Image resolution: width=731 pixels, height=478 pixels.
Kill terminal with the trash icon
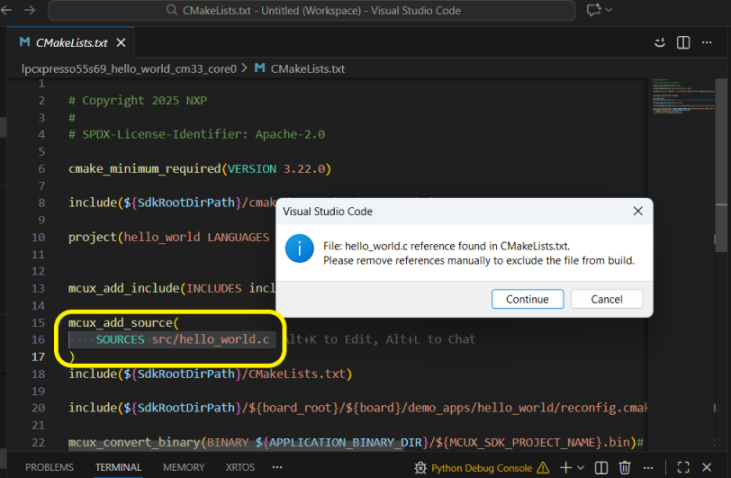coord(625,467)
